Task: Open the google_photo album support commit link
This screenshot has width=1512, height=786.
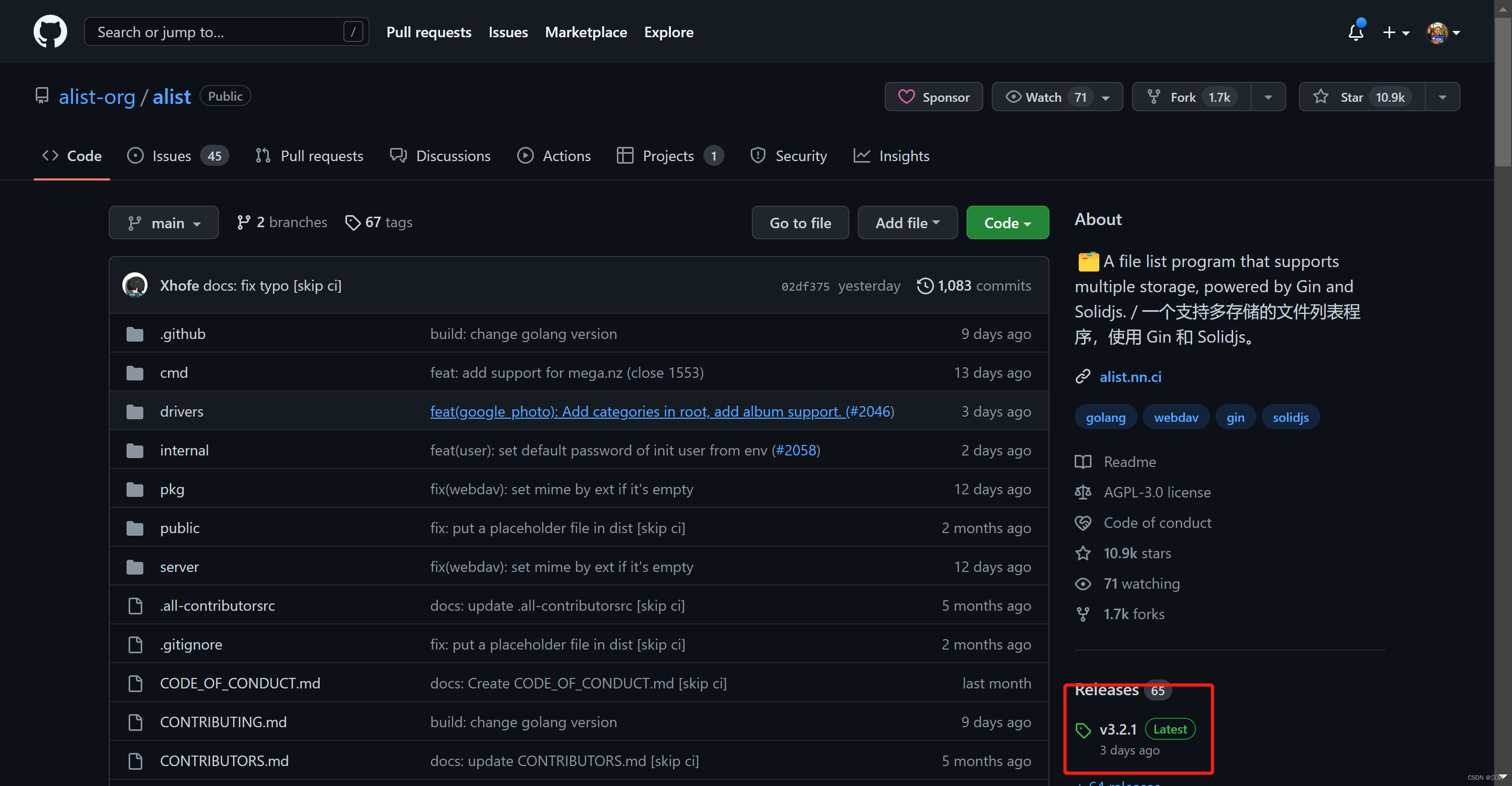Action: [x=637, y=411]
